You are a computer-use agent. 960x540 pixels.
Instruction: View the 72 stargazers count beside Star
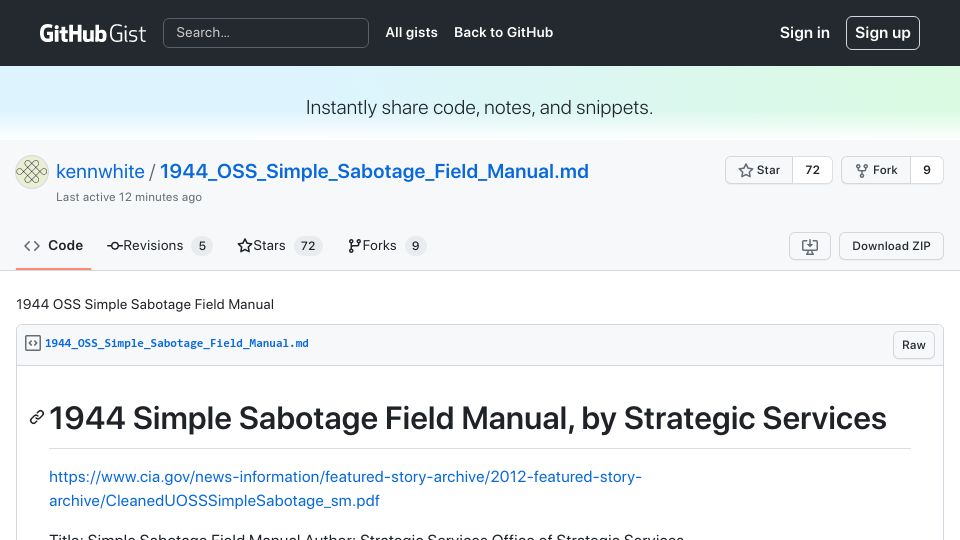pos(812,170)
